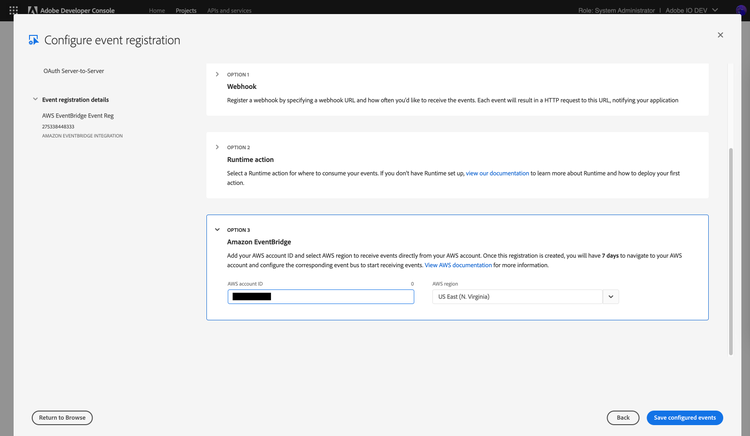The image size is (750, 436).
Task: Select AWS EventBridge Event Reg entry
Action: tap(78, 116)
